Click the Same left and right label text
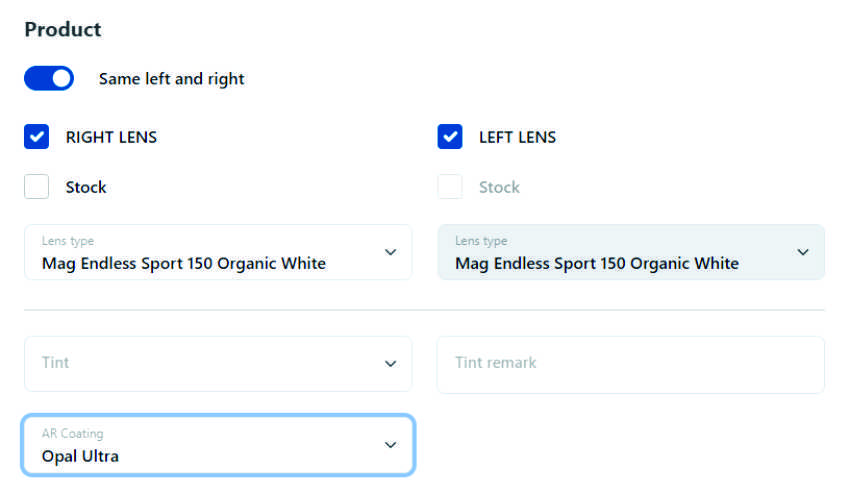This screenshot has width=850, height=493. coord(171,79)
